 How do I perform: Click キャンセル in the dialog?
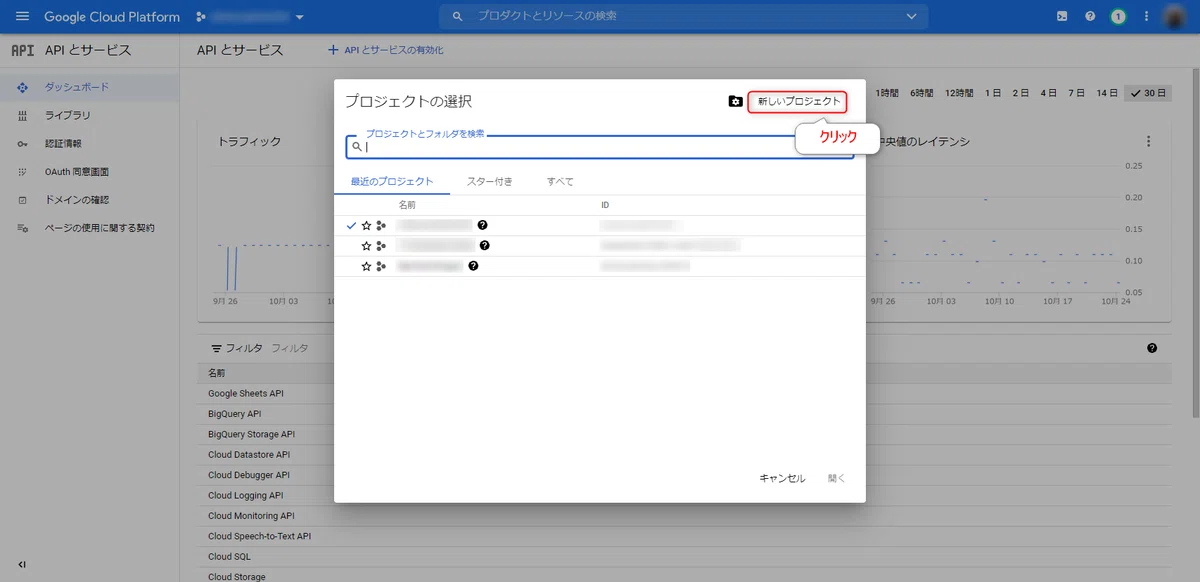pyautogui.click(x=782, y=478)
